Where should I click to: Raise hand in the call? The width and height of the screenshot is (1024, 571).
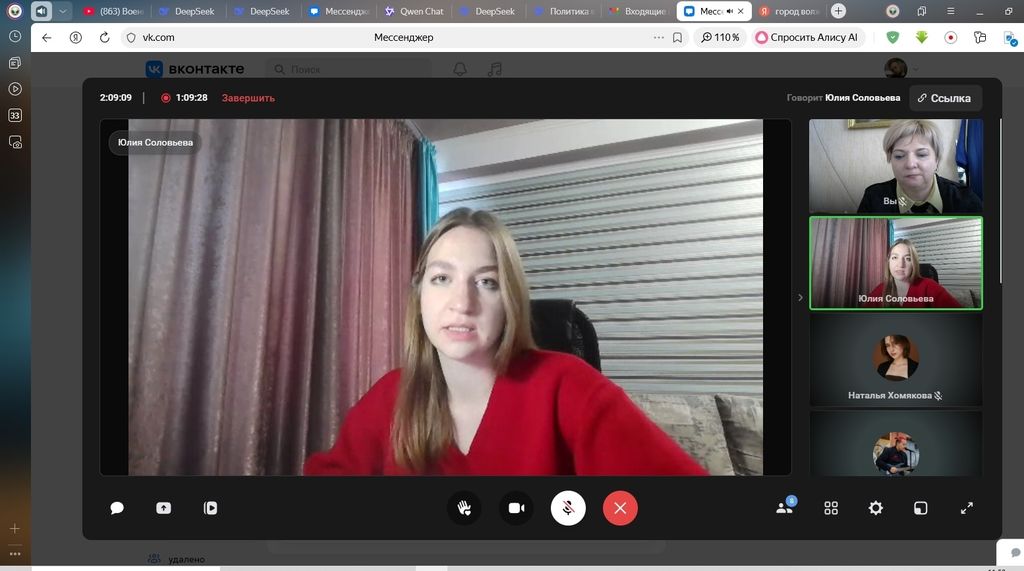click(464, 508)
